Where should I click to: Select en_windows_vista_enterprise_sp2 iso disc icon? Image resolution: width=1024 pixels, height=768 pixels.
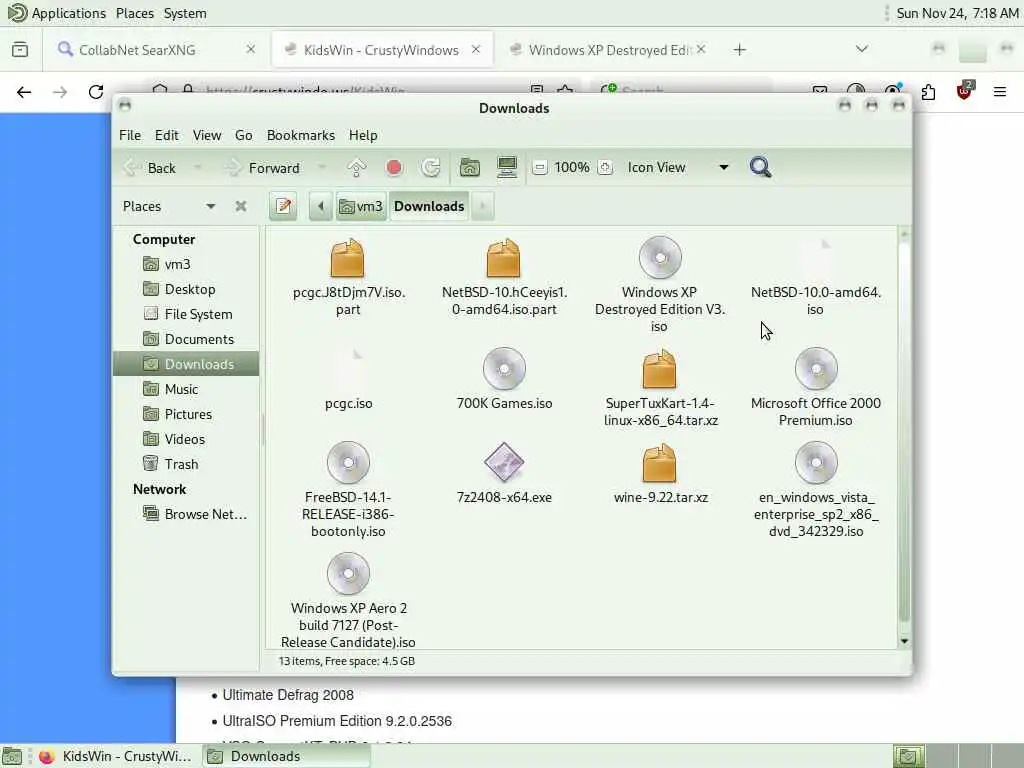coord(816,462)
